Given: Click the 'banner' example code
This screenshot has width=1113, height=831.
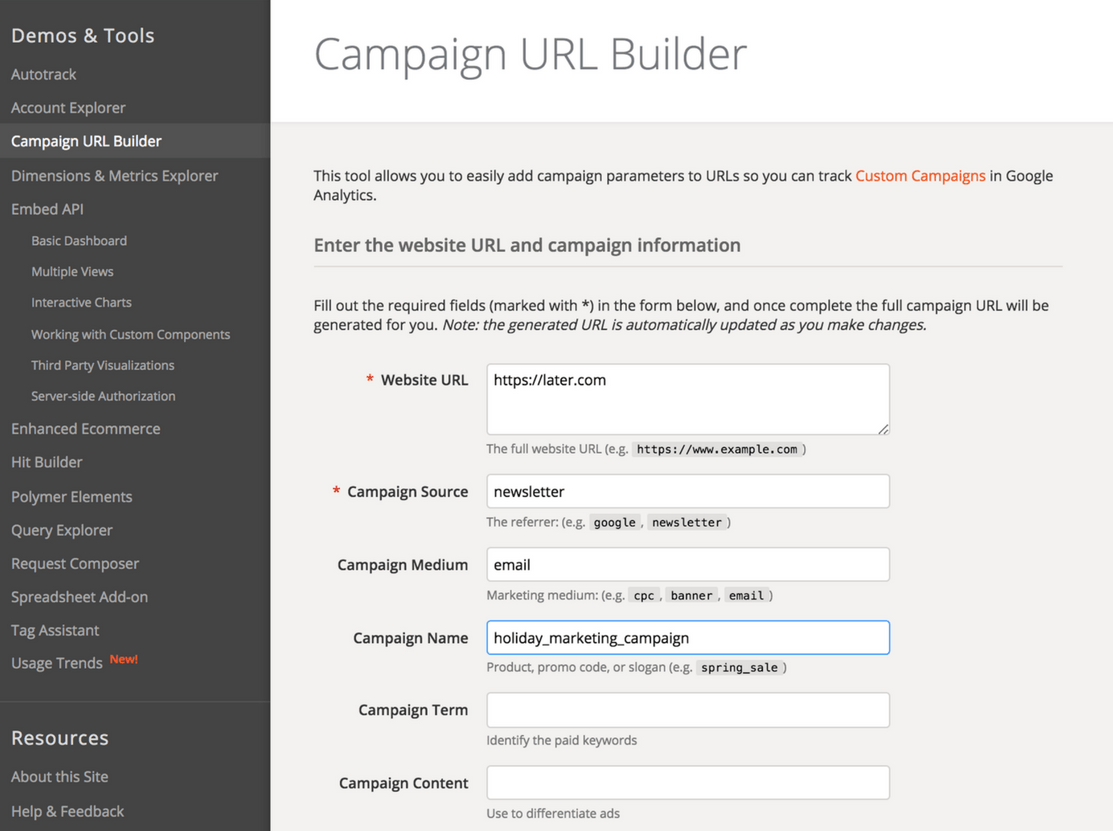Looking at the screenshot, I should coord(691,595).
